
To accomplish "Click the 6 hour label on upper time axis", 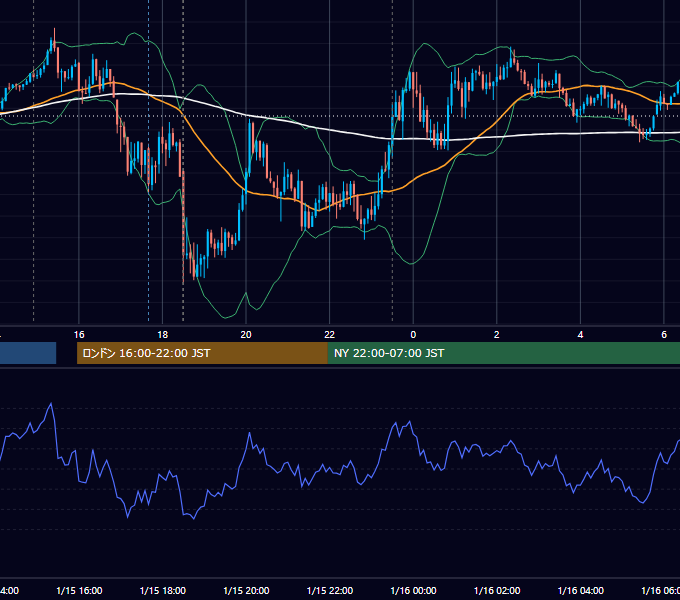I will [x=664, y=335].
